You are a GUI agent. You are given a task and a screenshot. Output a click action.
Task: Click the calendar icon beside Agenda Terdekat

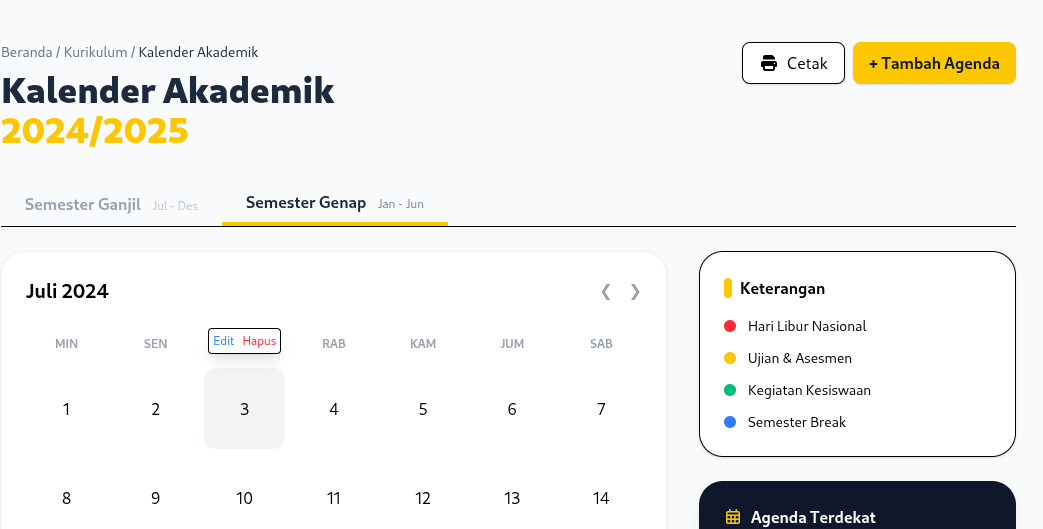tap(733, 517)
